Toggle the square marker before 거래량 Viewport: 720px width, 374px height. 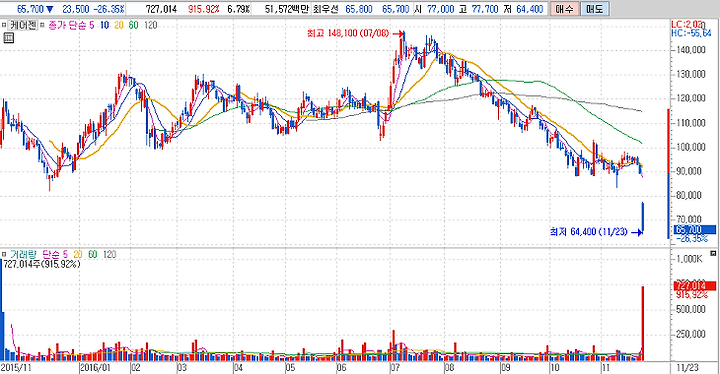[x=4, y=254]
